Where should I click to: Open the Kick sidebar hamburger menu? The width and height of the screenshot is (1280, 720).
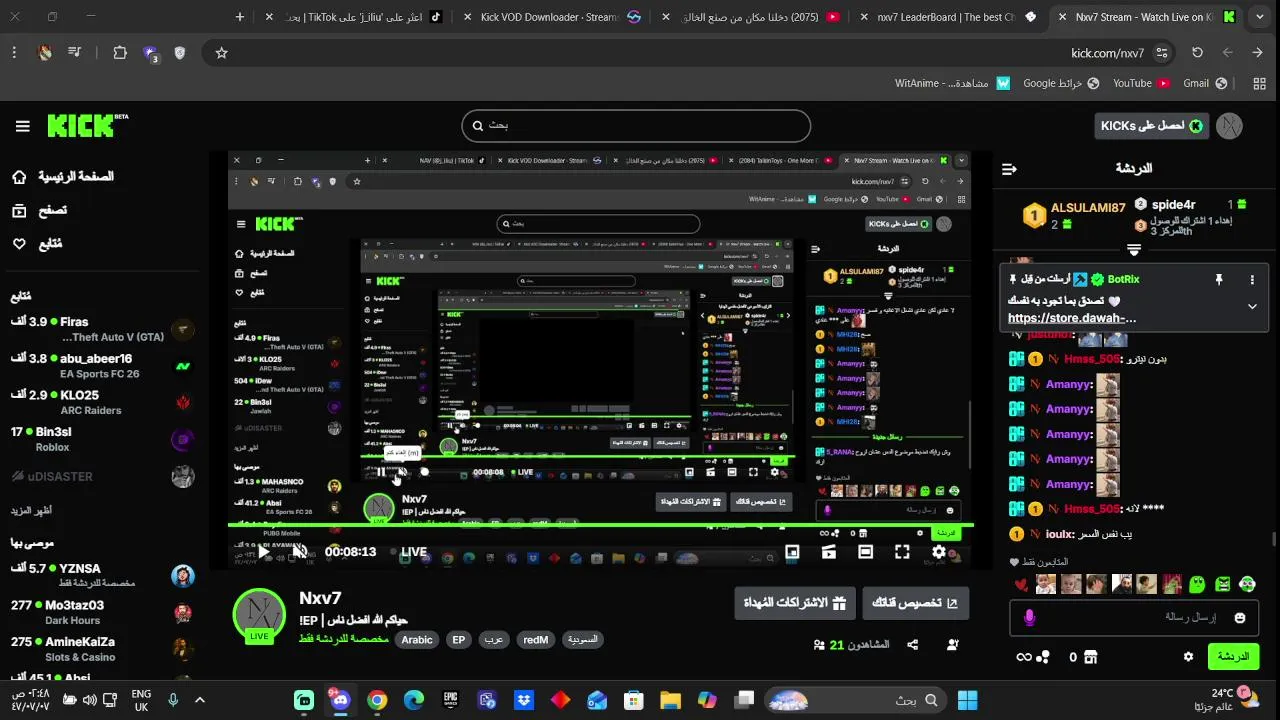pos(22,126)
